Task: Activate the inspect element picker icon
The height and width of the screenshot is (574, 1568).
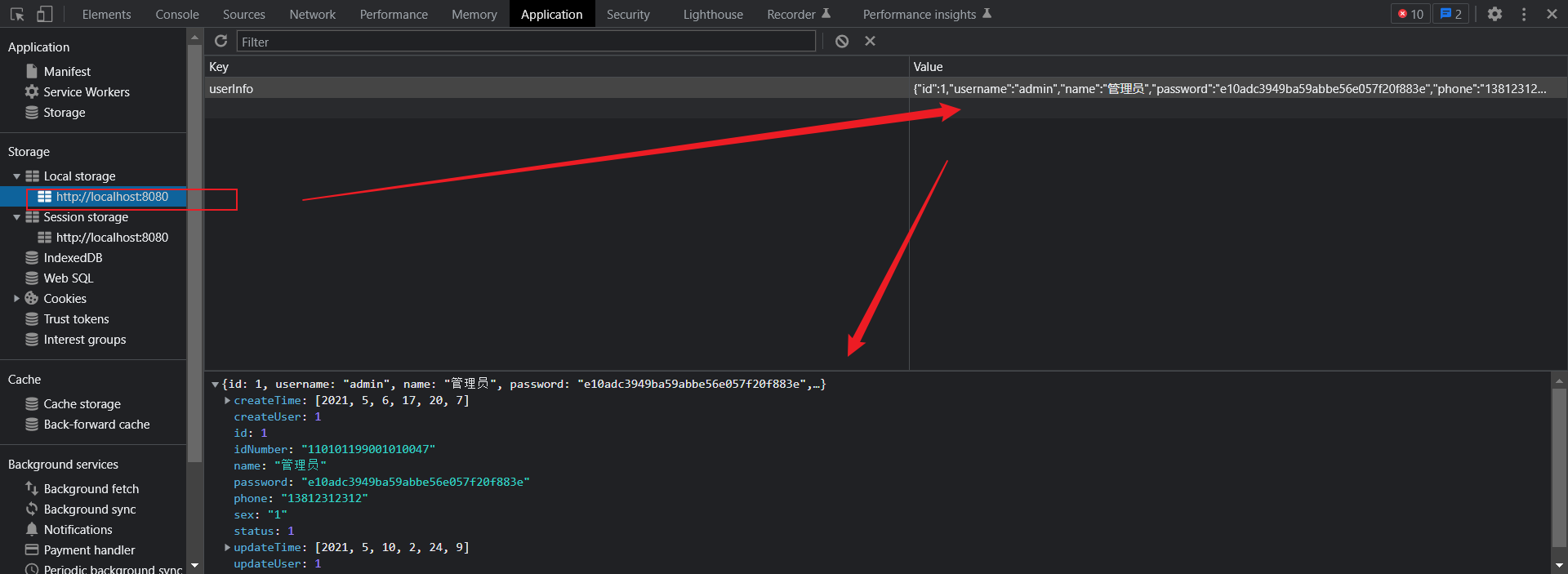Action: [17, 14]
